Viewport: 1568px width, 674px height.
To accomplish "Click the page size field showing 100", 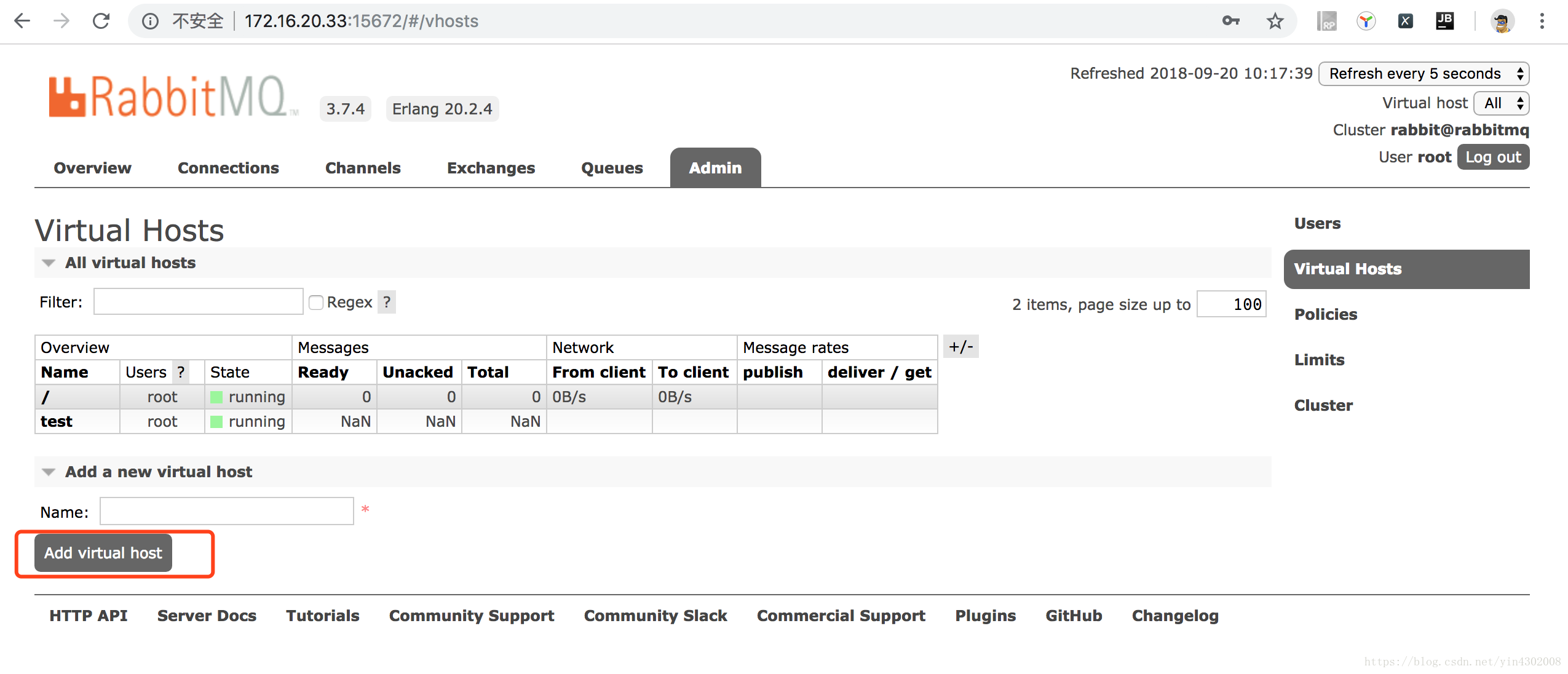I will 1231,304.
